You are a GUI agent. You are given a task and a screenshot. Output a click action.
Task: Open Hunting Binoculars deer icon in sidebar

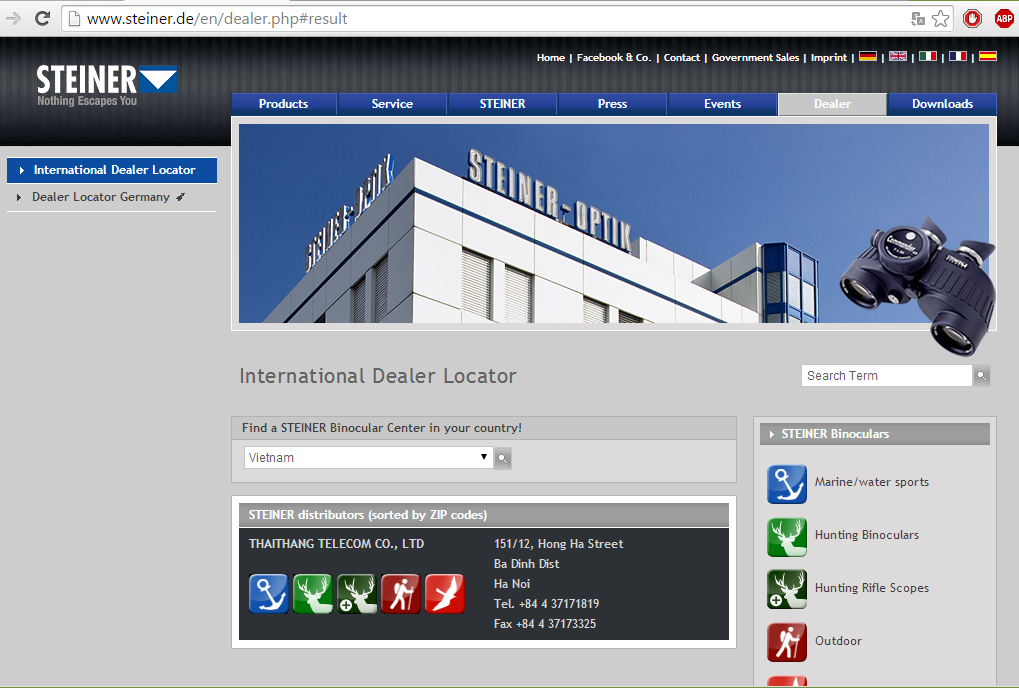pos(787,537)
